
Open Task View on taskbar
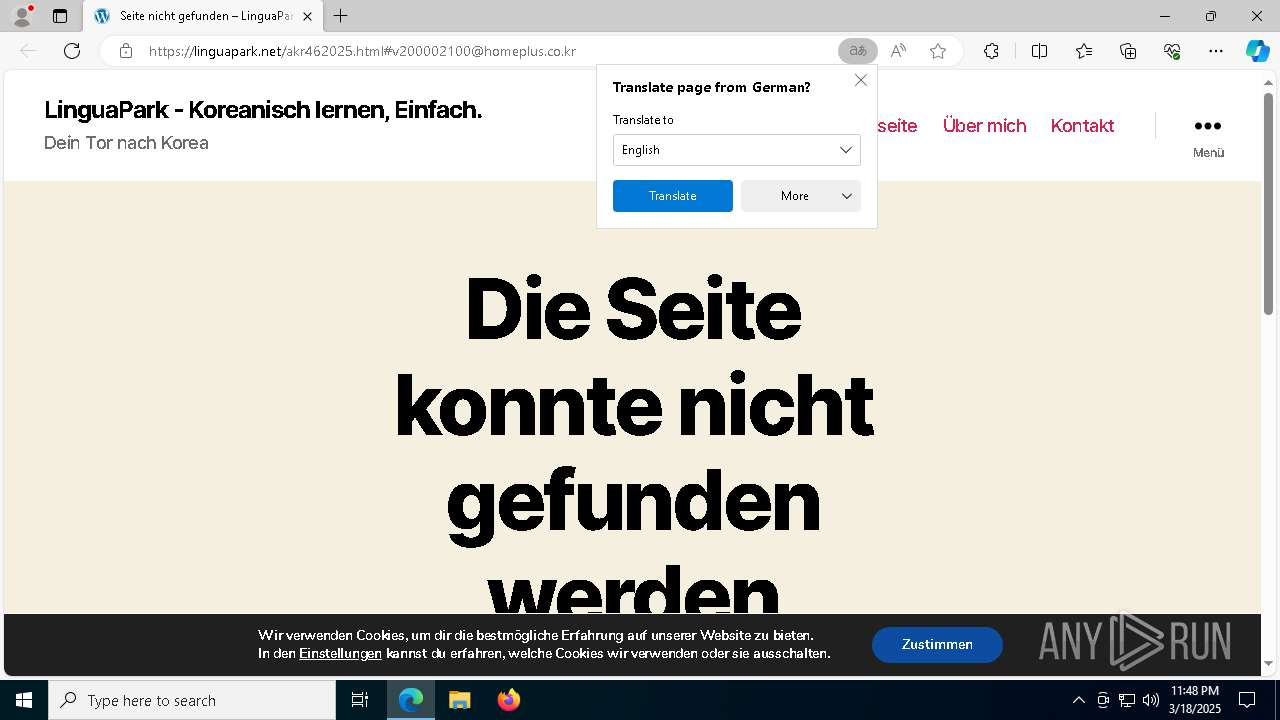click(360, 700)
